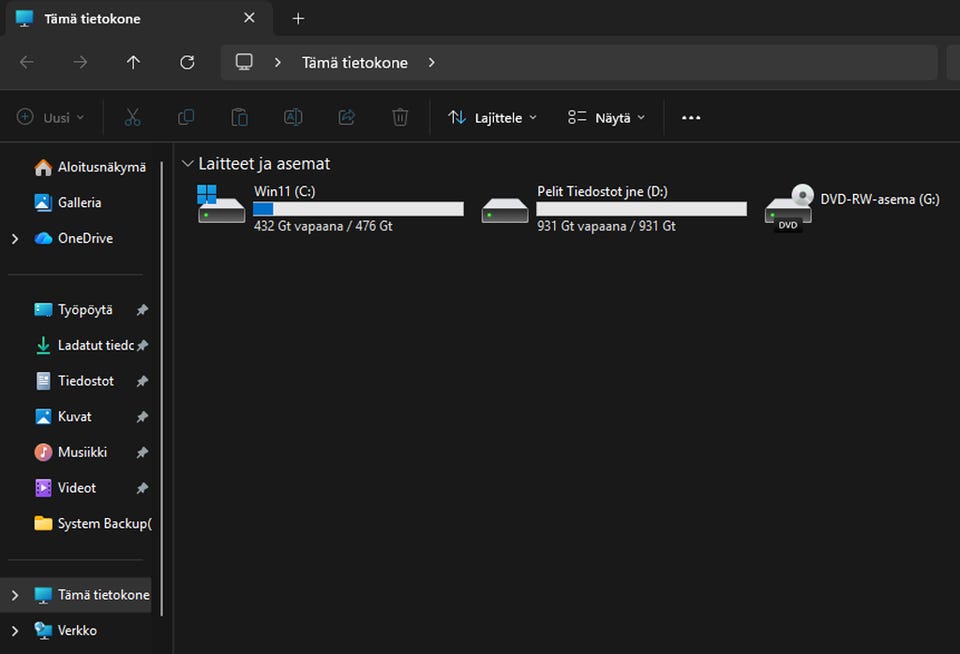Image resolution: width=960 pixels, height=654 pixels.
Task: Click the Paste clipboard icon
Action: [x=239, y=117]
